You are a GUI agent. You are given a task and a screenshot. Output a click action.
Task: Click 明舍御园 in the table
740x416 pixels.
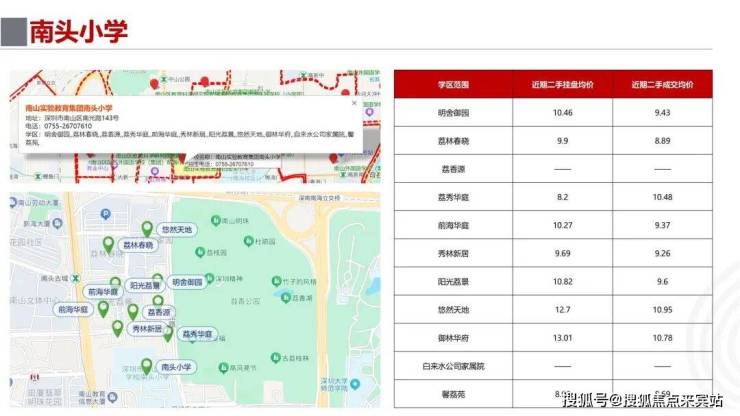(x=453, y=113)
